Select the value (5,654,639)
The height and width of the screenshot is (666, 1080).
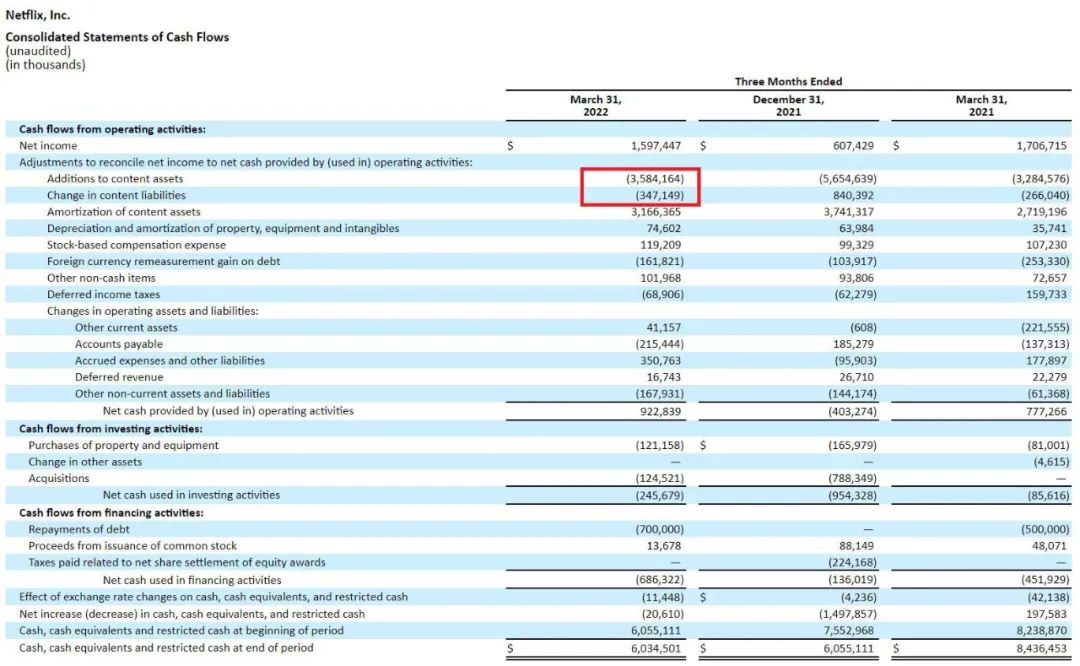[x=848, y=179]
